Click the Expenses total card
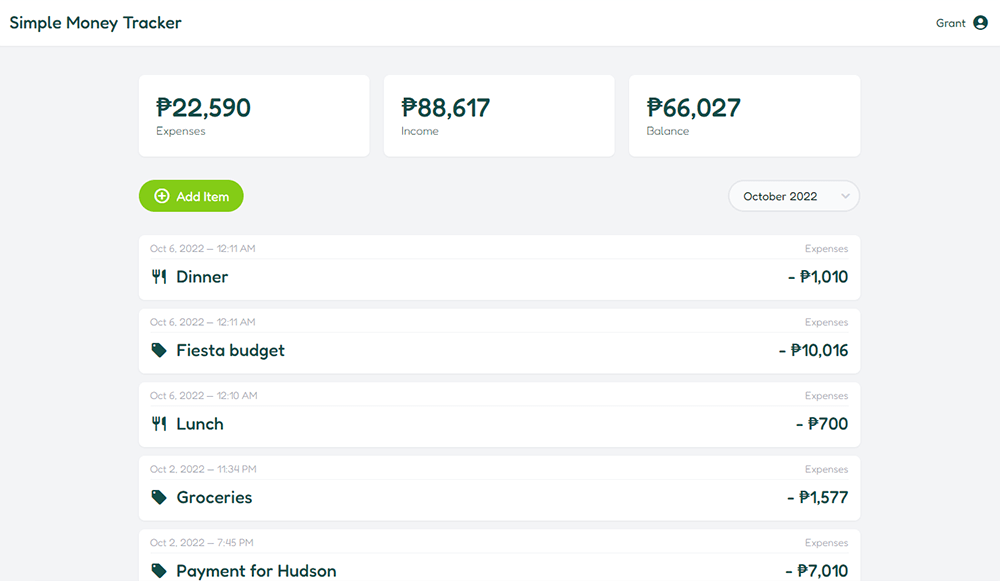This screenshot has width=1000, height=581. point(254,116)
